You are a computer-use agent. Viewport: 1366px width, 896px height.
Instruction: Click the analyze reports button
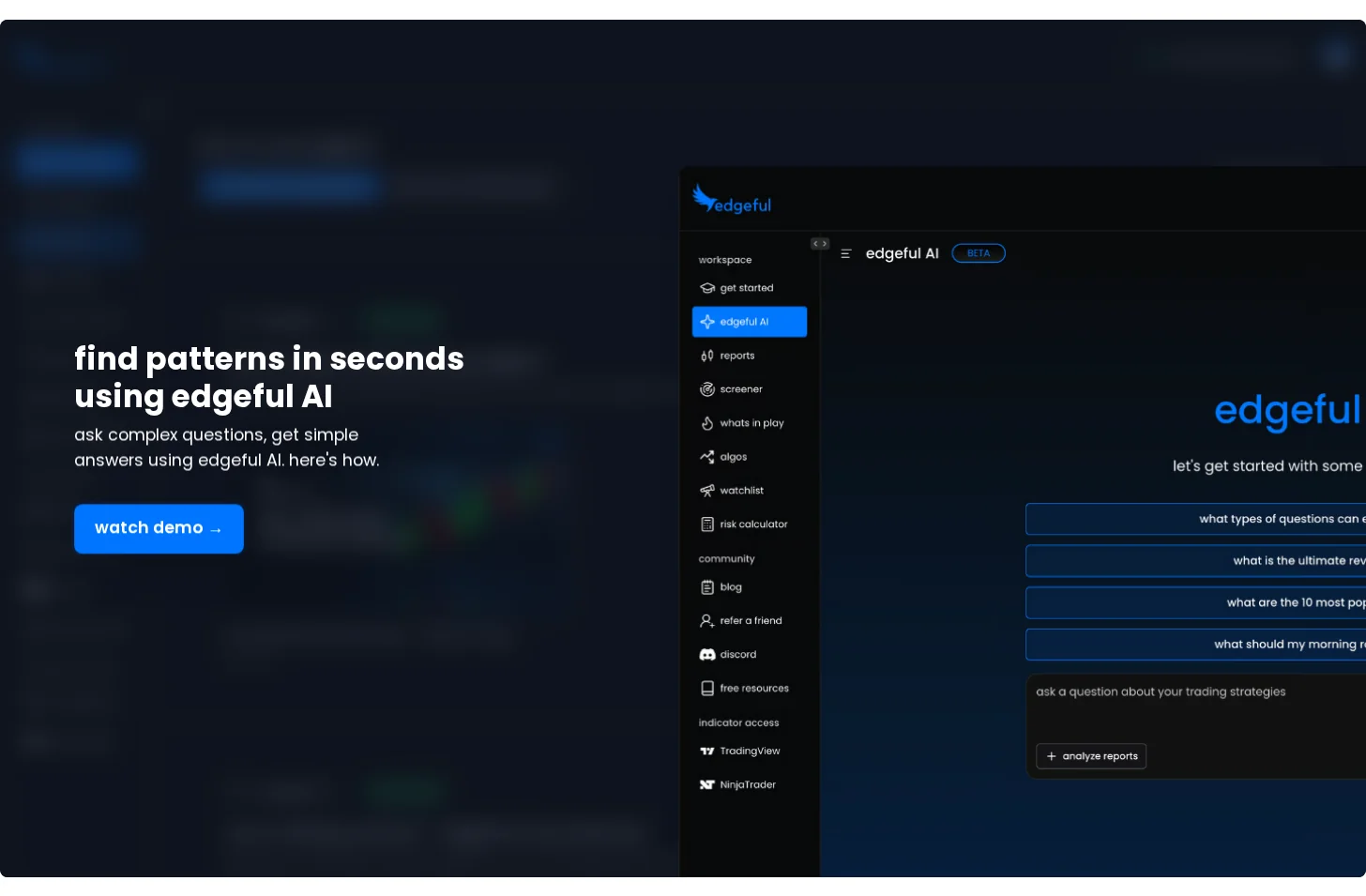coord(1091,756)
